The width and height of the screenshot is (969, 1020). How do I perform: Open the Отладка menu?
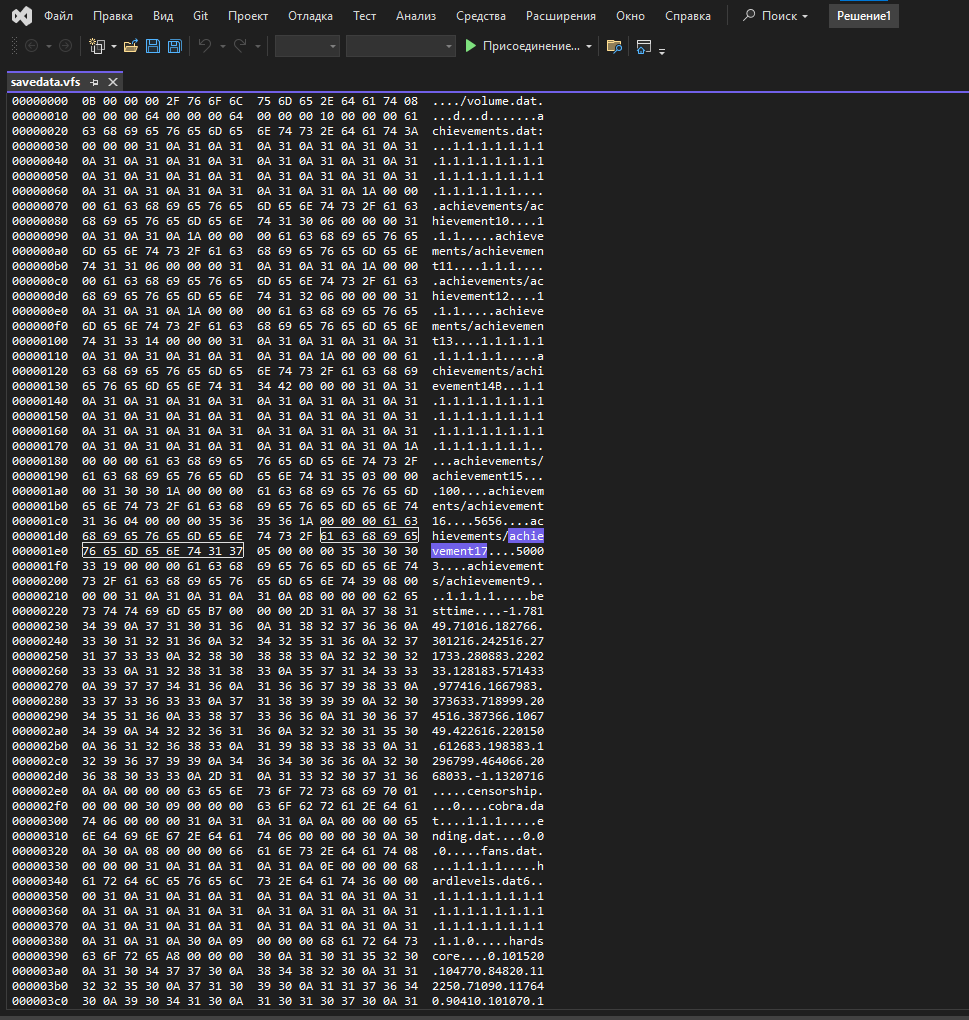[310, 16]
